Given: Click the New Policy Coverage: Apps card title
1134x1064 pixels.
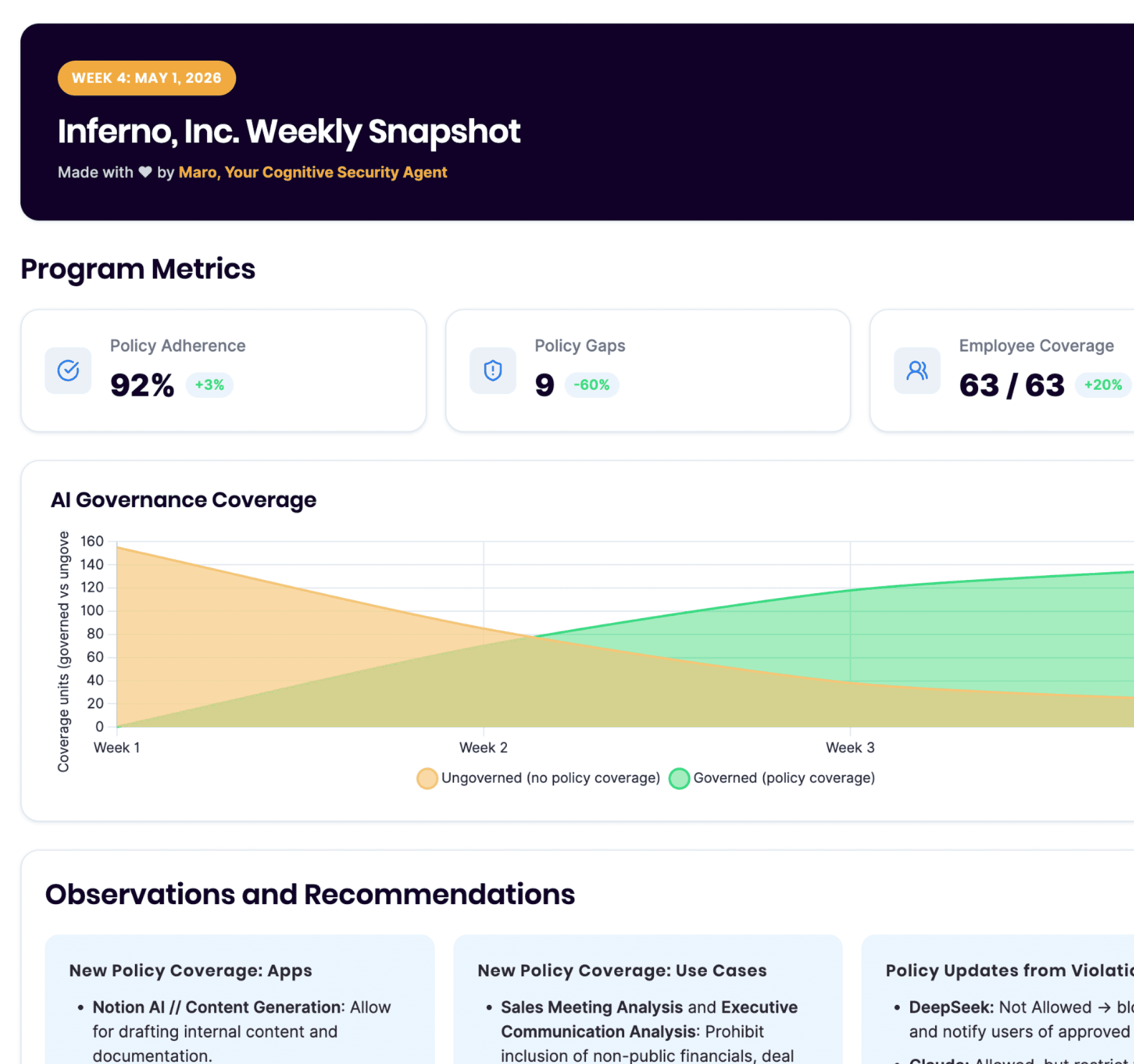Looking at the screenshot, I should [x=191, y=971].
